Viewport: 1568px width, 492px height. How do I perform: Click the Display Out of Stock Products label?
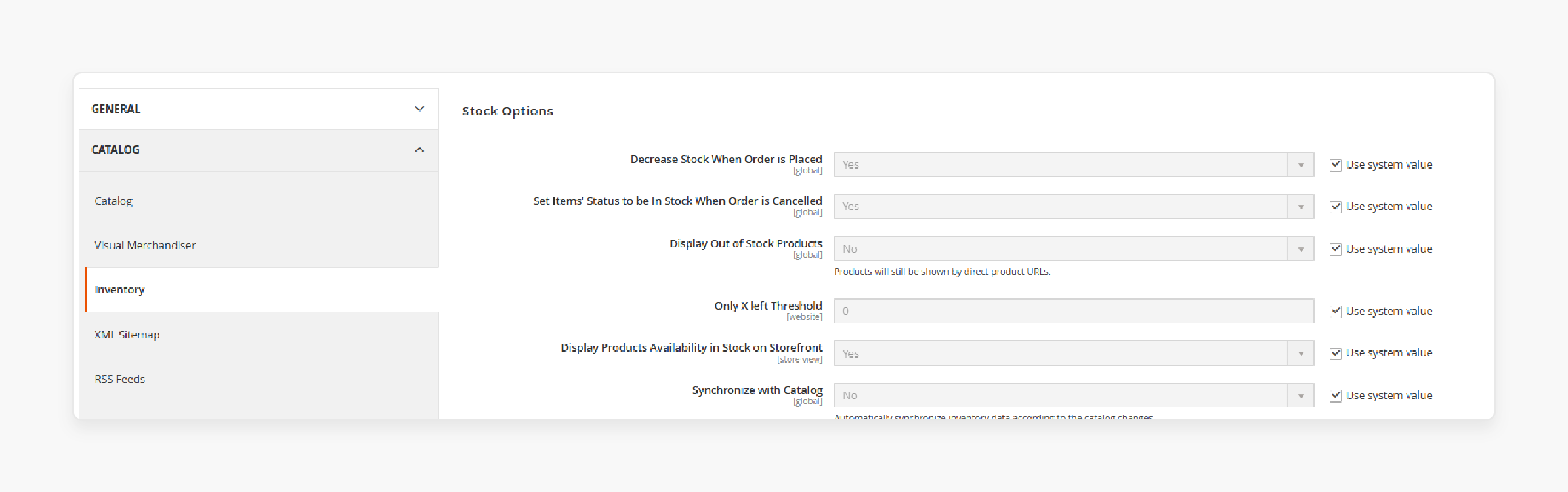(x=746, y=243)
